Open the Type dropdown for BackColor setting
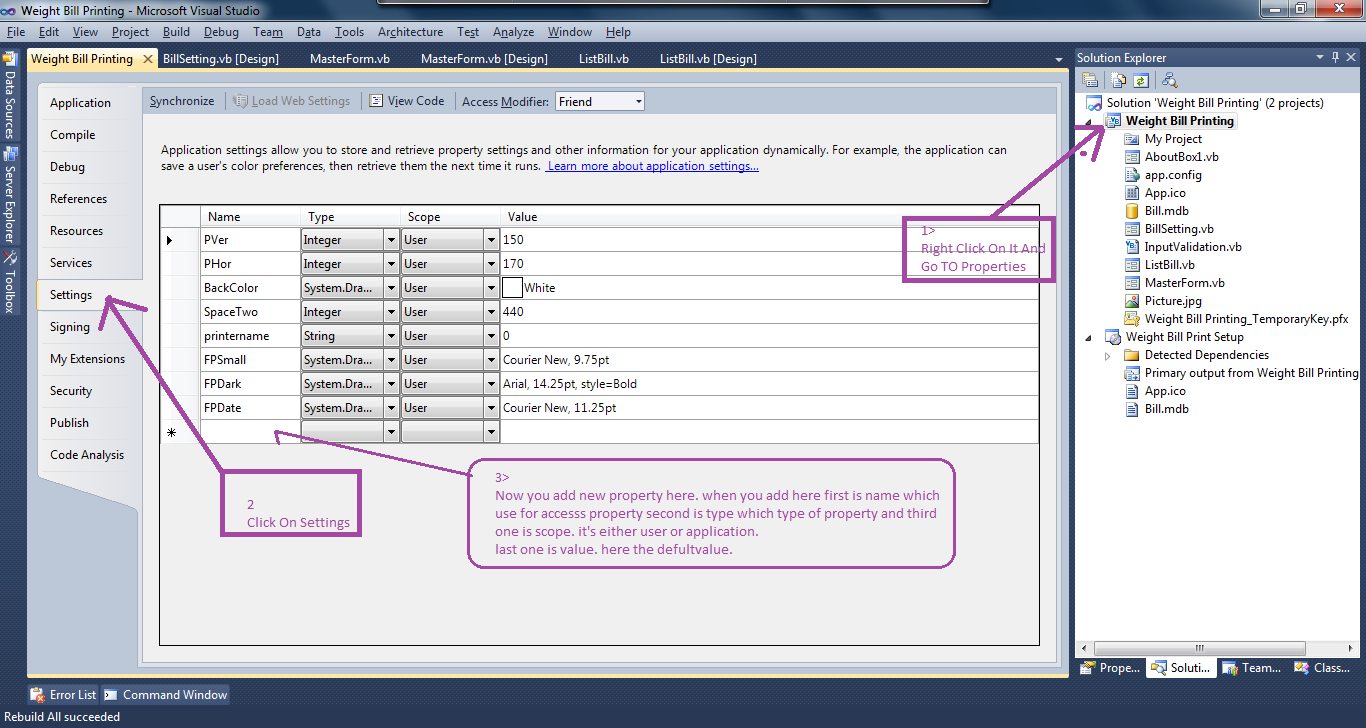The image size is (1366, 728). pyautogui.click(x=392, y=287)
